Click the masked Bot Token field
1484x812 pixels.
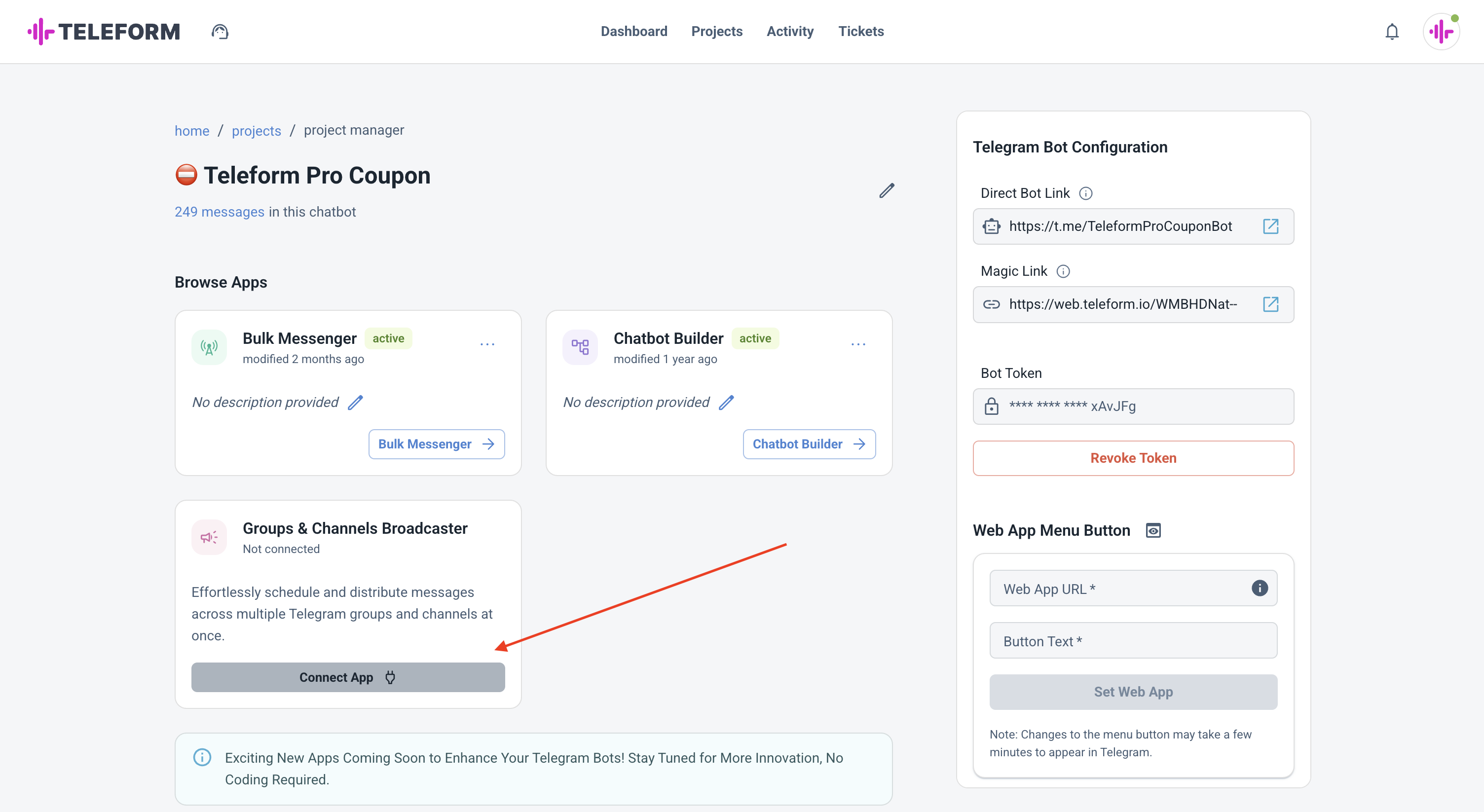[x=1133, y=406]
